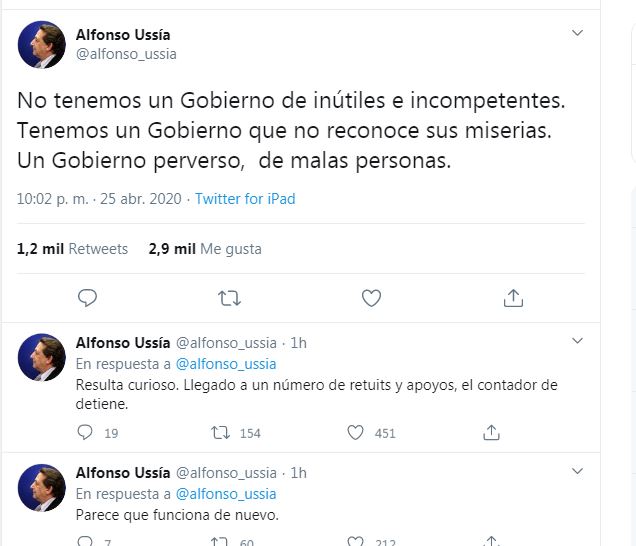Share the 'Resulta curioso' reply
The height and width of the screenshot is (546, 636).
491,432
